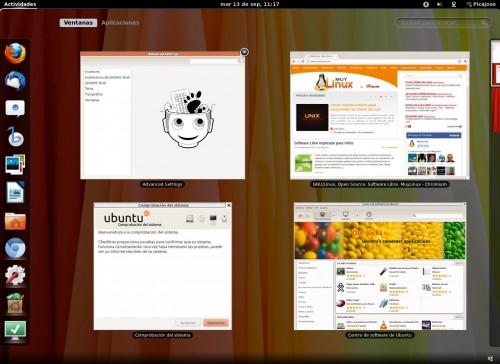Launch Chromium browser from the dash
This screenshot has height=364, width=500.
(15, 248)
